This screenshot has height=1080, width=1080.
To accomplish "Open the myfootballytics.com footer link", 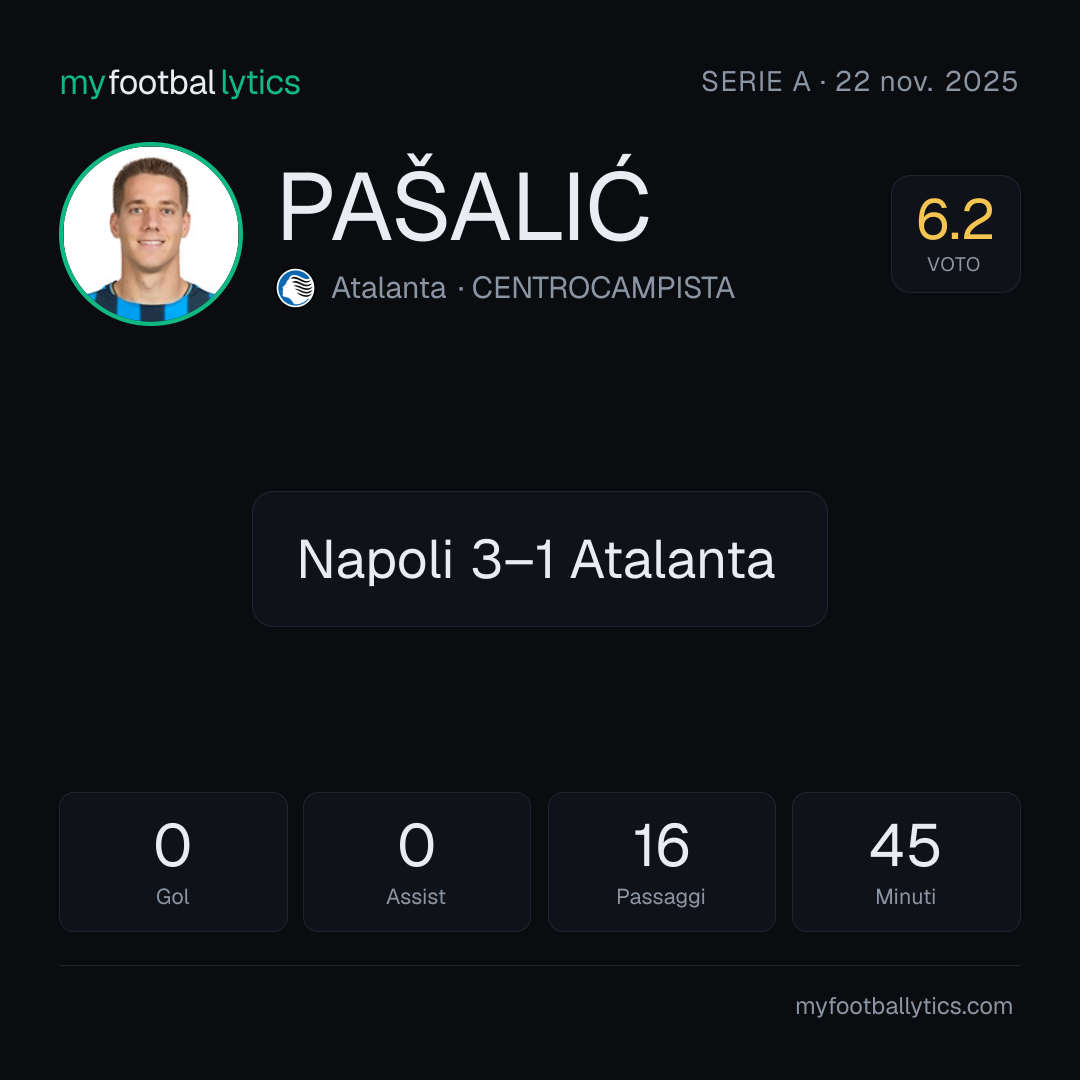I will 904,1006.
